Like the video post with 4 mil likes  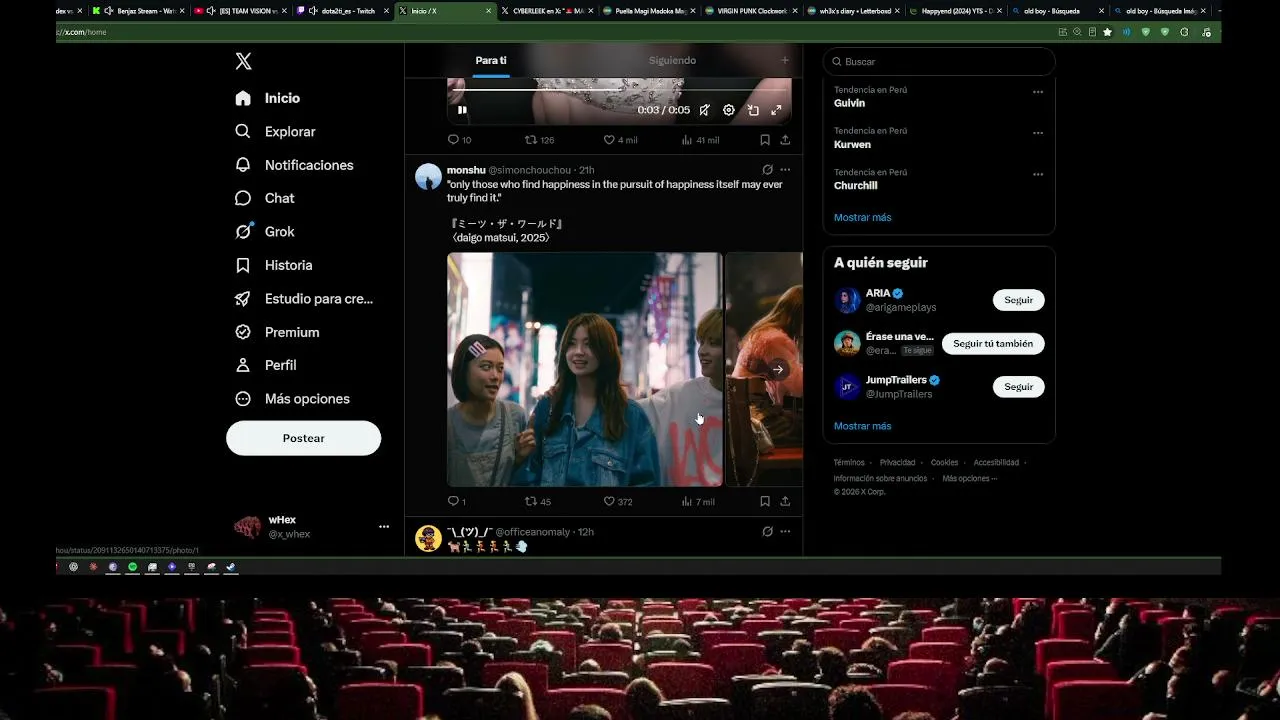[x=620, y=140]
